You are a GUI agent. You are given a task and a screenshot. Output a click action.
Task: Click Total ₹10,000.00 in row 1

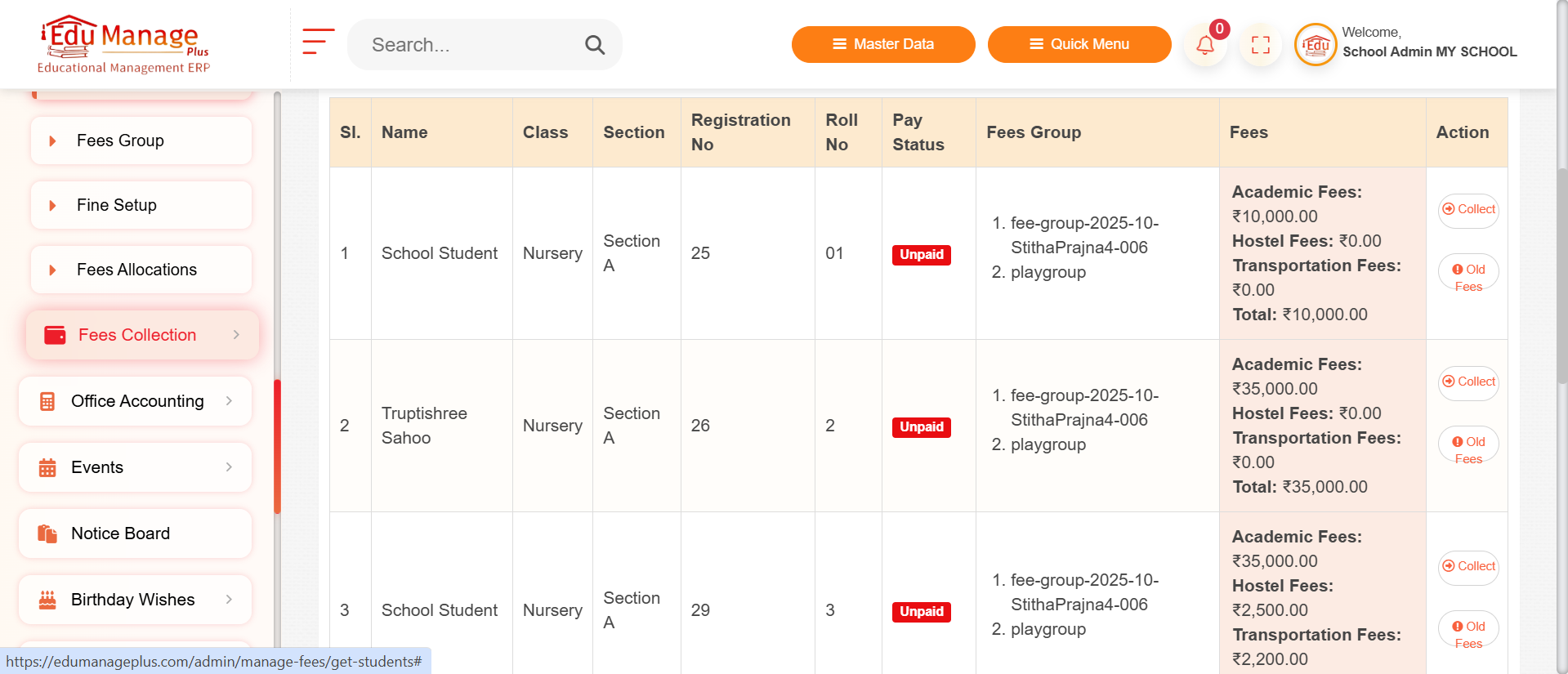tap(1300, 315)
